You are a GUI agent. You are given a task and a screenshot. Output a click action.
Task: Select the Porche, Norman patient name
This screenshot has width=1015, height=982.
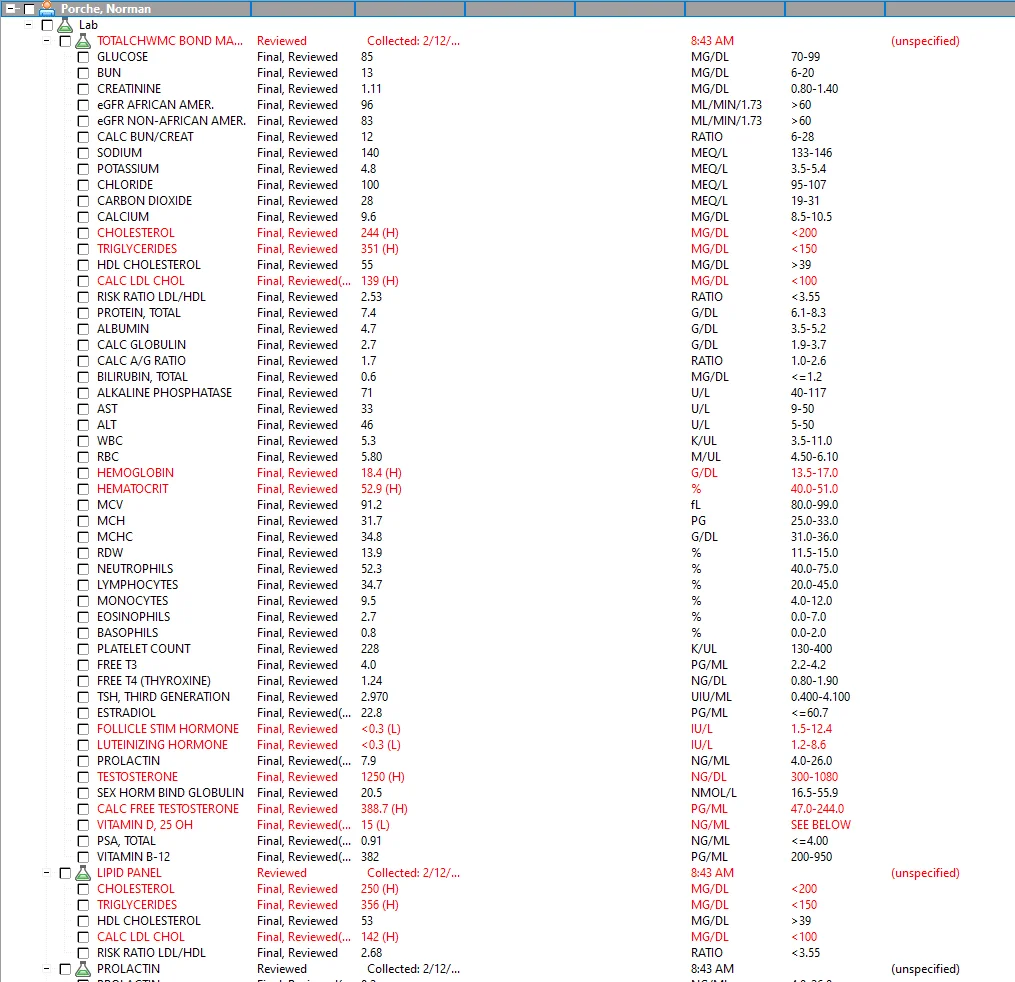(106, 9)
